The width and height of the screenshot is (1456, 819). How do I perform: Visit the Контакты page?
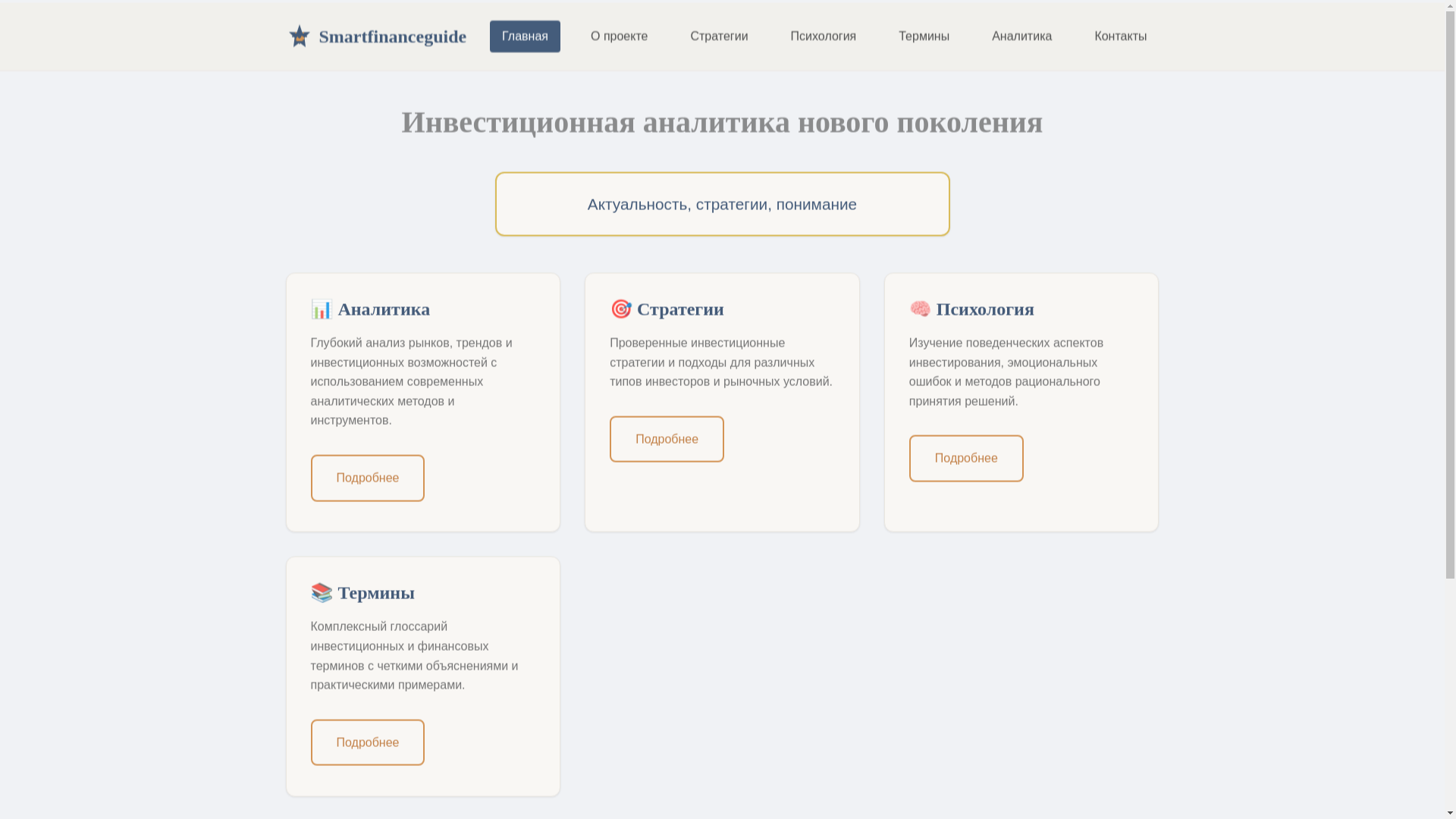[1120, 36]
